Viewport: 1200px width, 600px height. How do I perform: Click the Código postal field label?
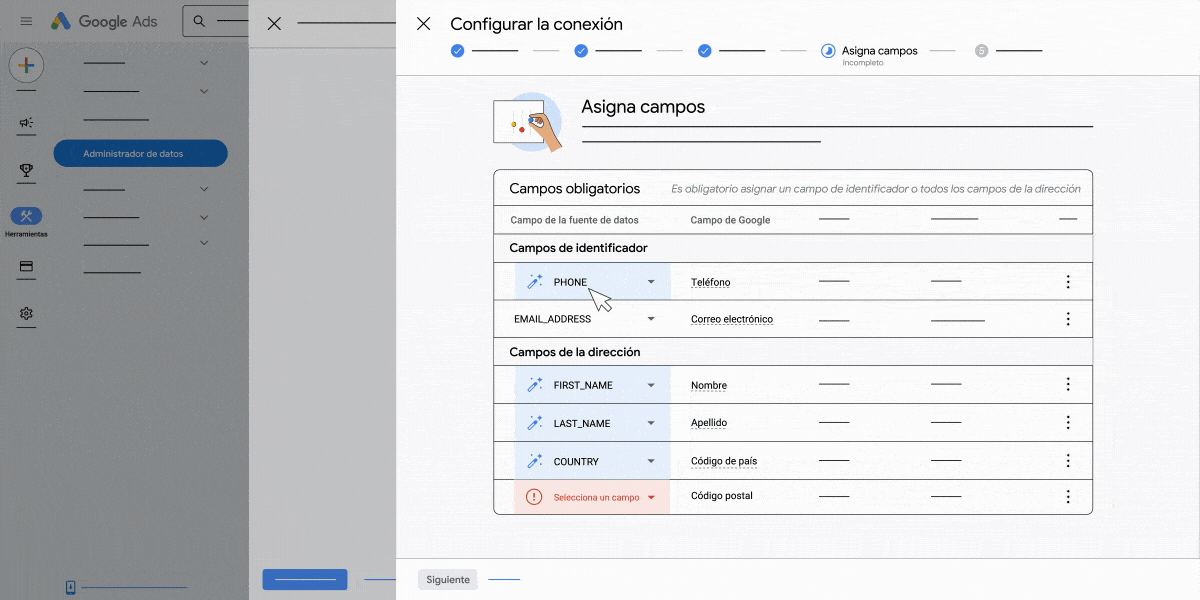pos(722,496)
